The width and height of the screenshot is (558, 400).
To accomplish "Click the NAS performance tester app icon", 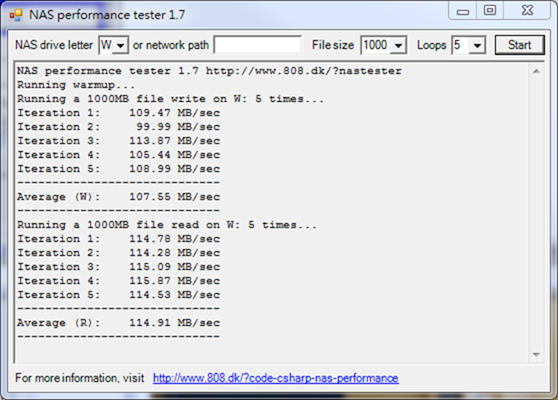I will [16, 15].
